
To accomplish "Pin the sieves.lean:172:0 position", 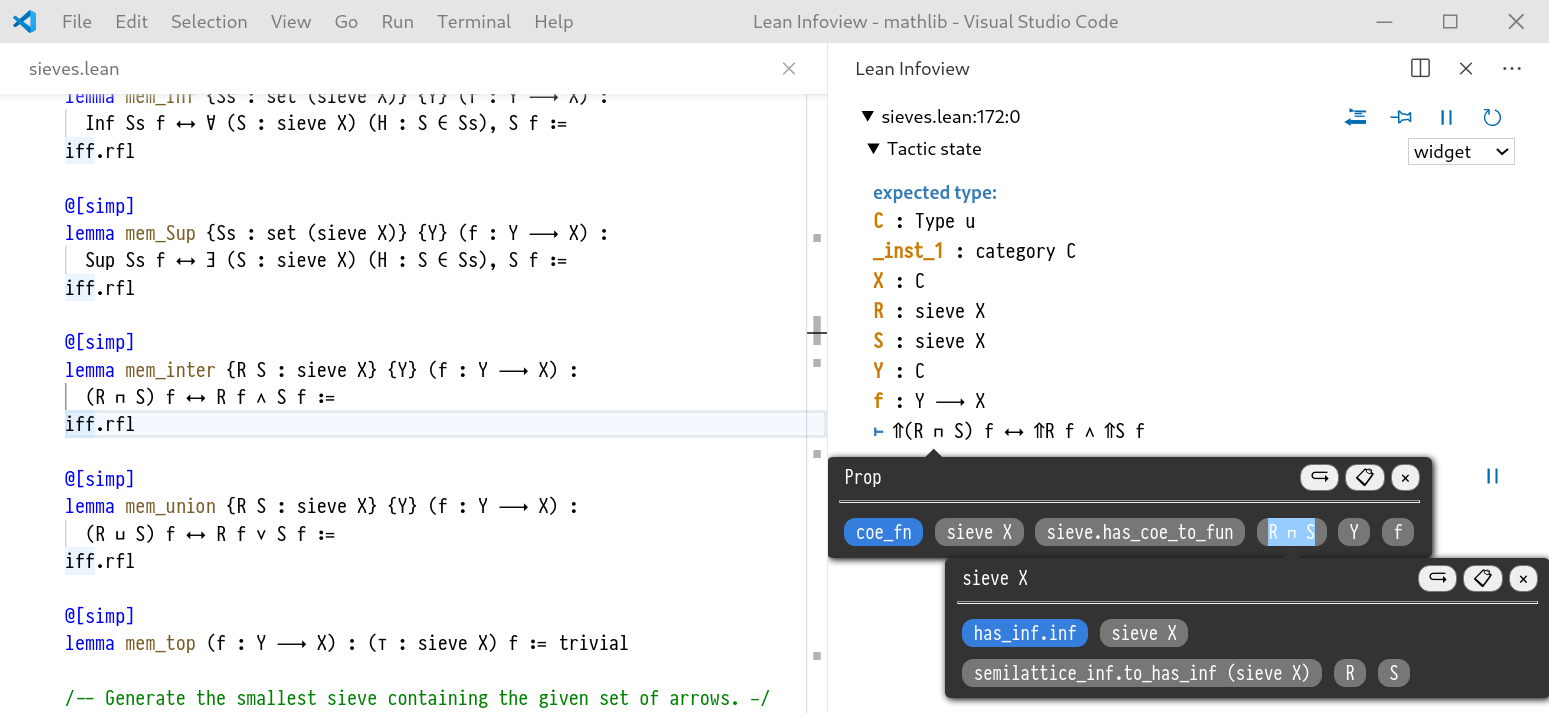I will (1401, 118).
